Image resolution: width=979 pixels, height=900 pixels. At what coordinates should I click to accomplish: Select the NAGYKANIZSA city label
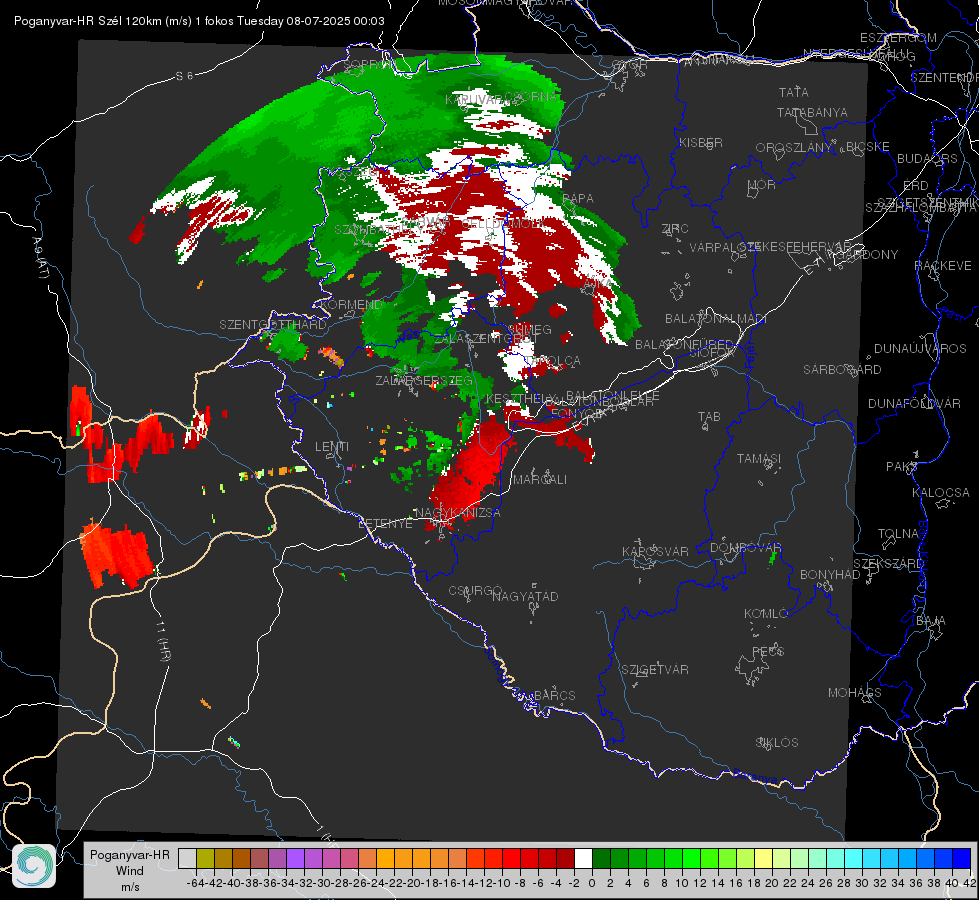coord(458,512)
